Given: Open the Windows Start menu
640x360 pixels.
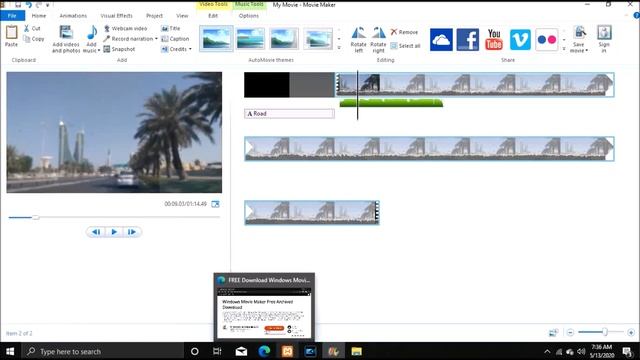Looking at the screenshot, I should [x=10, y=351].
